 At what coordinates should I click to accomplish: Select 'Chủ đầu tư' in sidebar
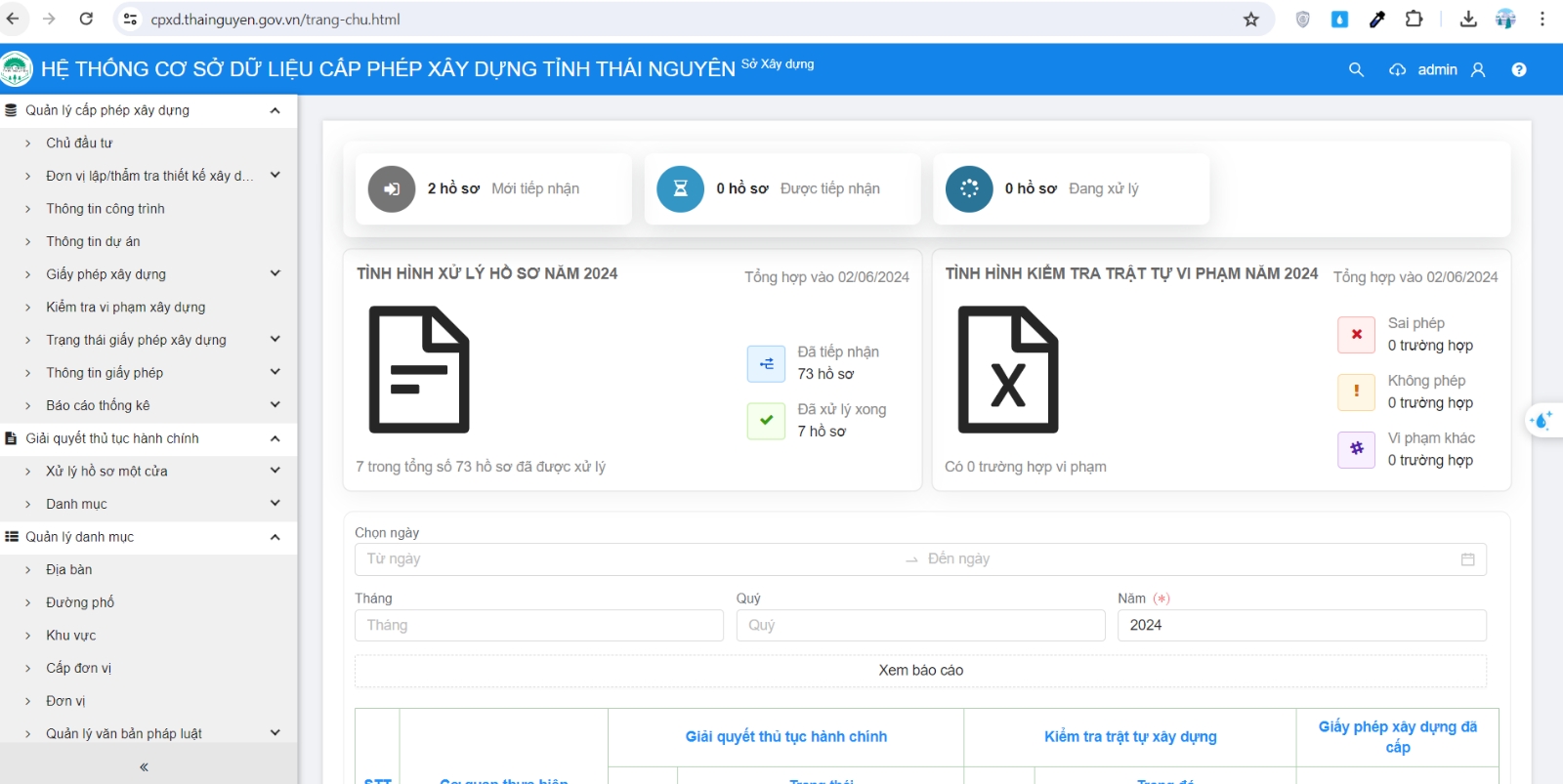click(x=79, y=143)
